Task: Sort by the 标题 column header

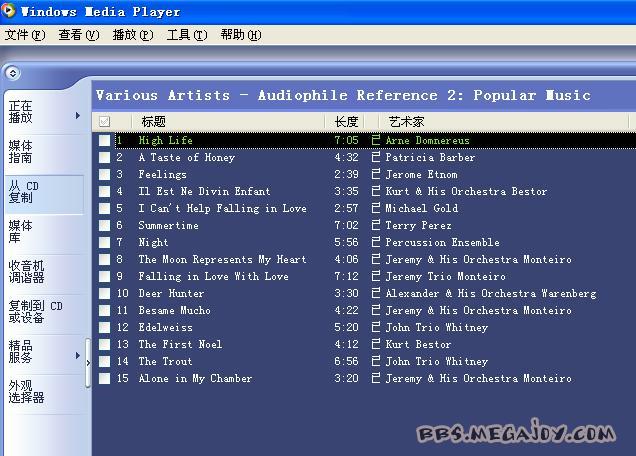Action: click(x=228, y=121)
